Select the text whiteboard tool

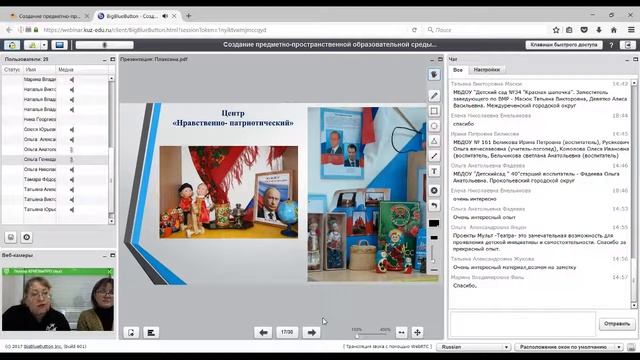(x=434, y=171)
